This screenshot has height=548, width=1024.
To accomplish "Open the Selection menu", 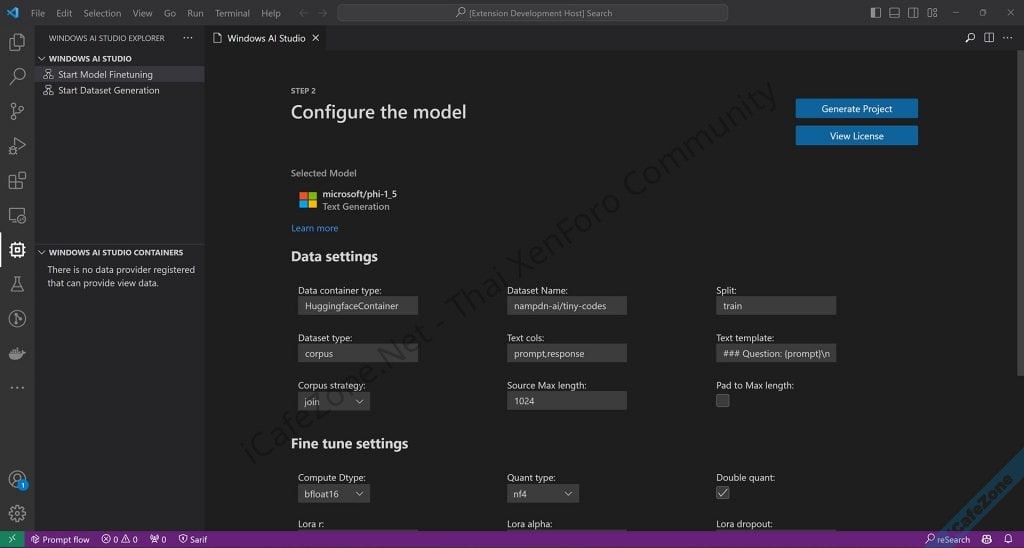I will coord(102,13).
